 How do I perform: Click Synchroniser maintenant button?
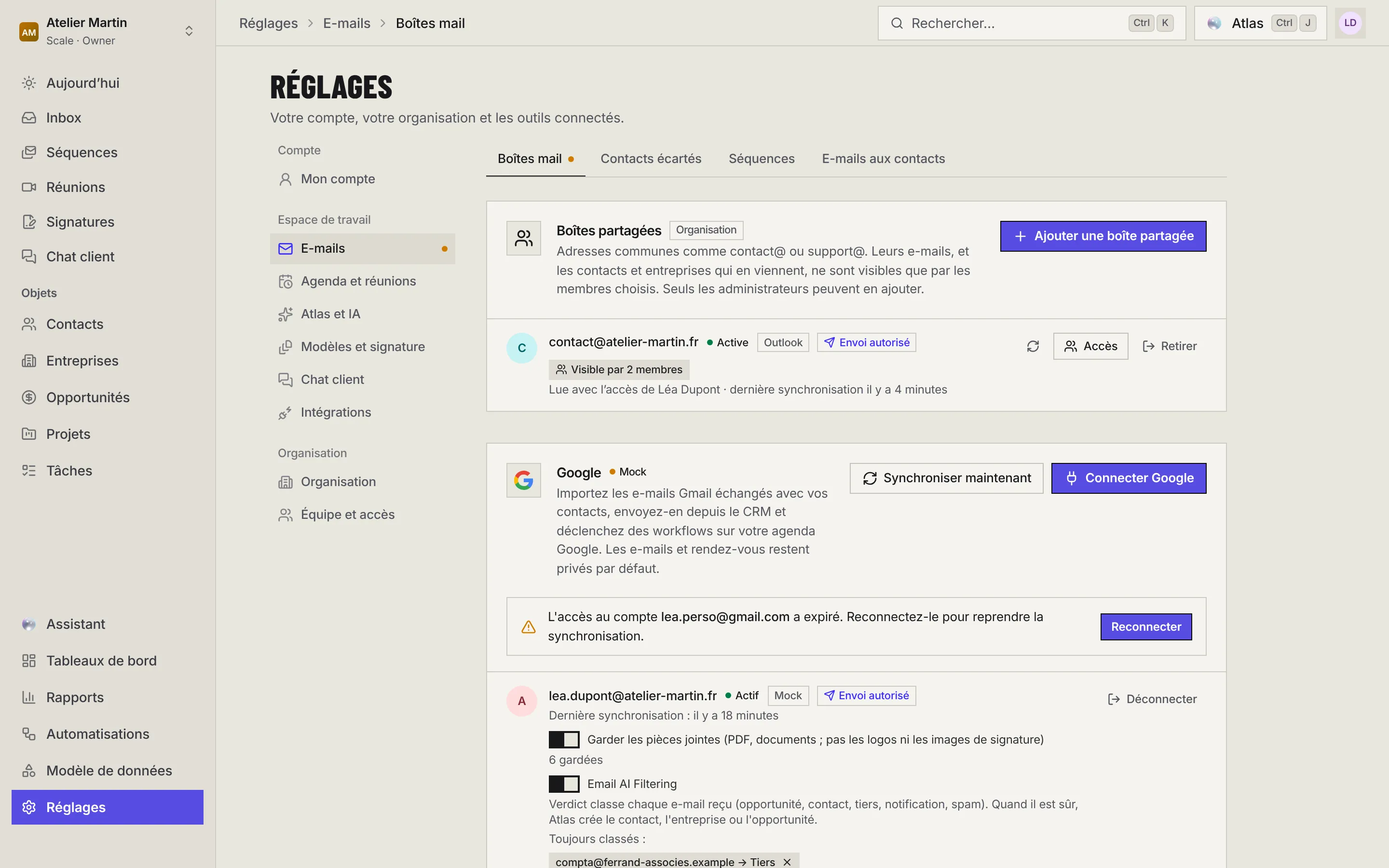tap(946, 478)
